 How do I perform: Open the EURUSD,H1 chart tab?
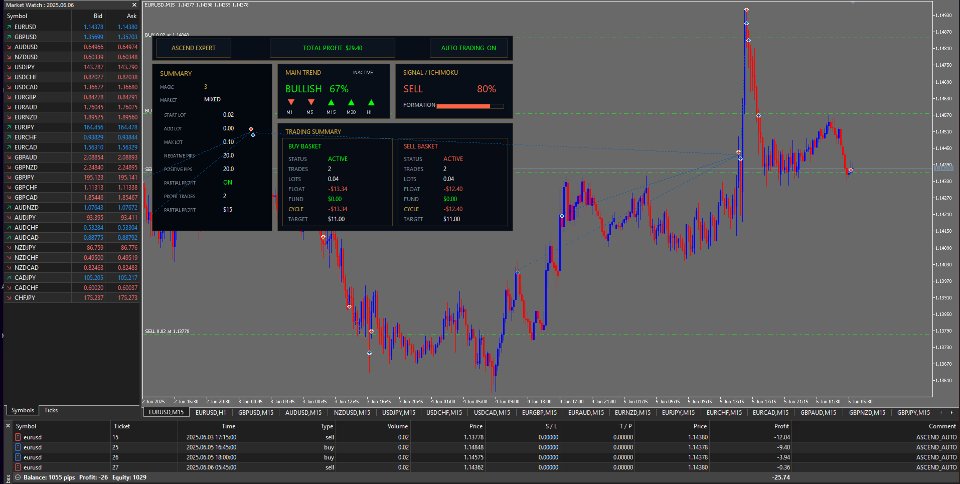211,412
